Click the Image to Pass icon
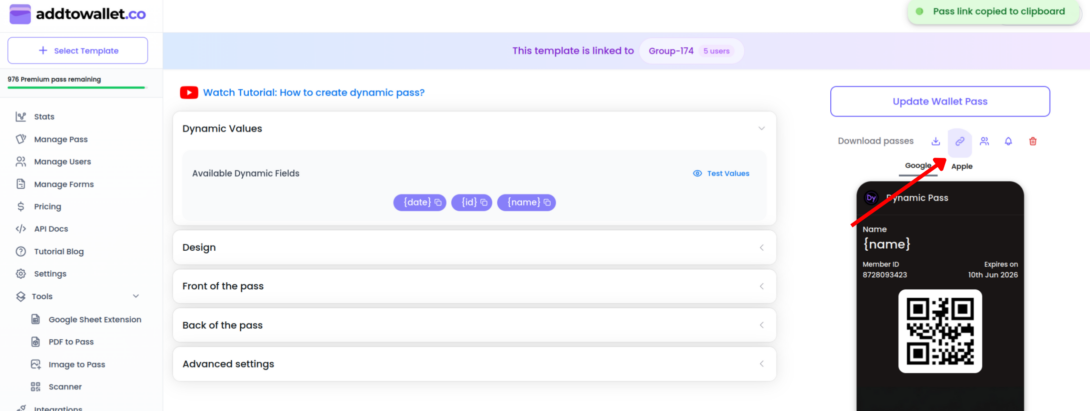 click(x=35, y=364)
